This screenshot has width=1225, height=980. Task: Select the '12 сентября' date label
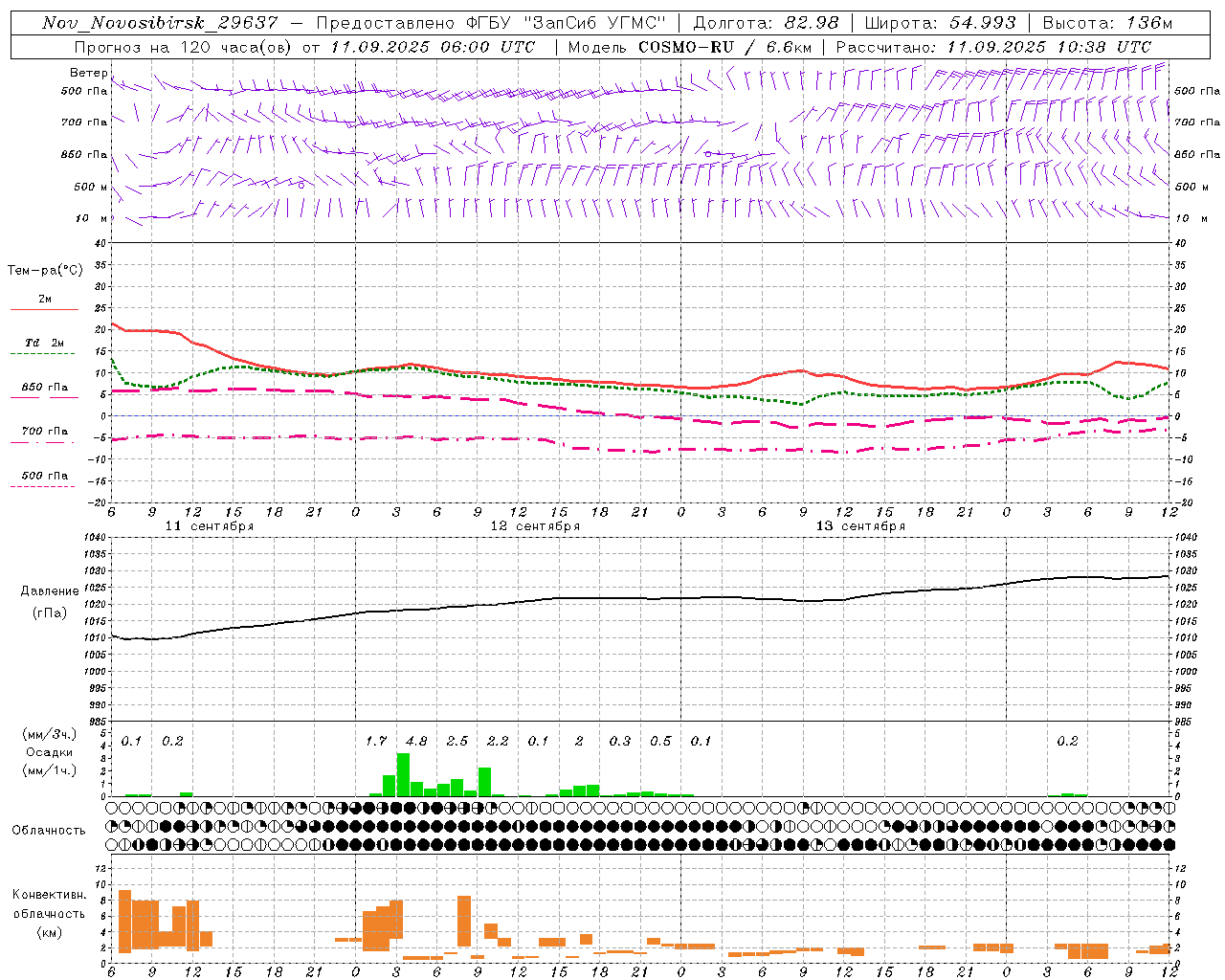click(535, 526)
